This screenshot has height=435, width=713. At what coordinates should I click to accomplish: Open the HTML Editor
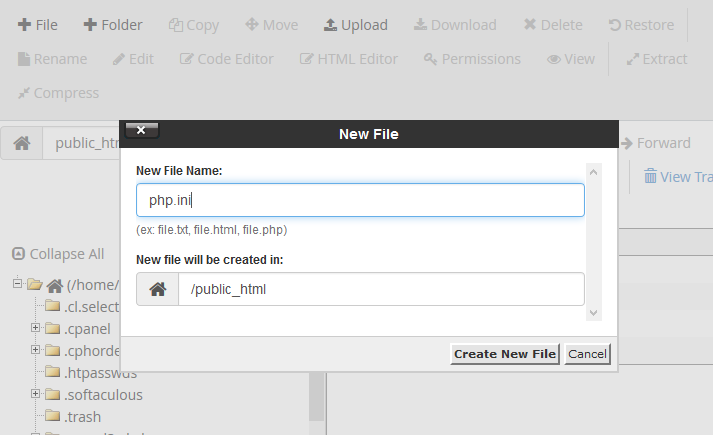(x=349, y=59)
